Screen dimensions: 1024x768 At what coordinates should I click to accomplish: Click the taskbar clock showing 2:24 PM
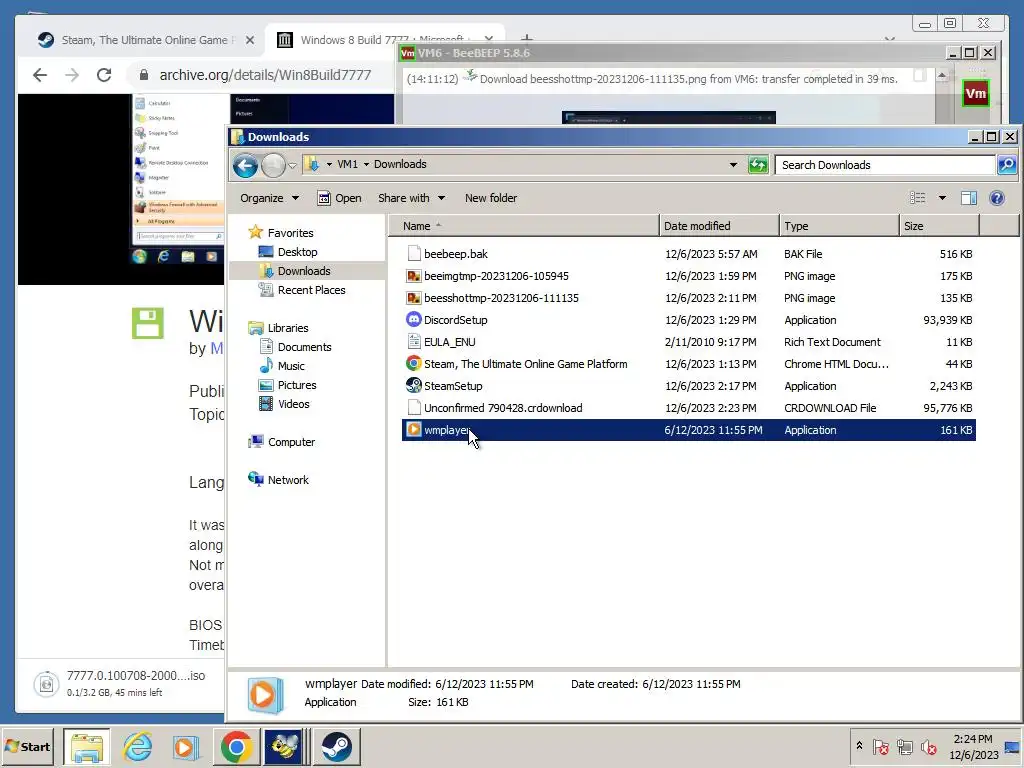[x=973, y=746]
